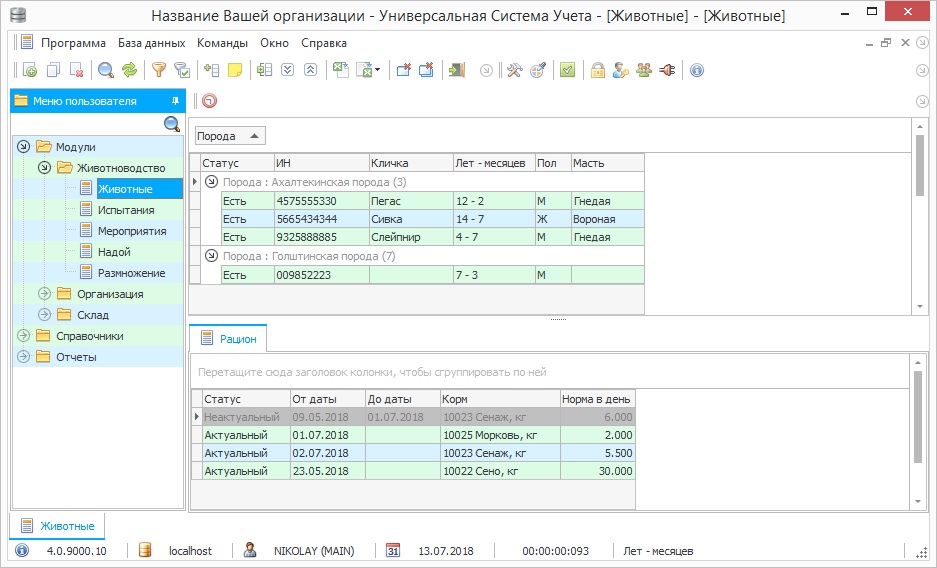Click the calendar icon in status bar
Image resolution: width=937 pixels, height=568 pixels.
click(393, 551)
